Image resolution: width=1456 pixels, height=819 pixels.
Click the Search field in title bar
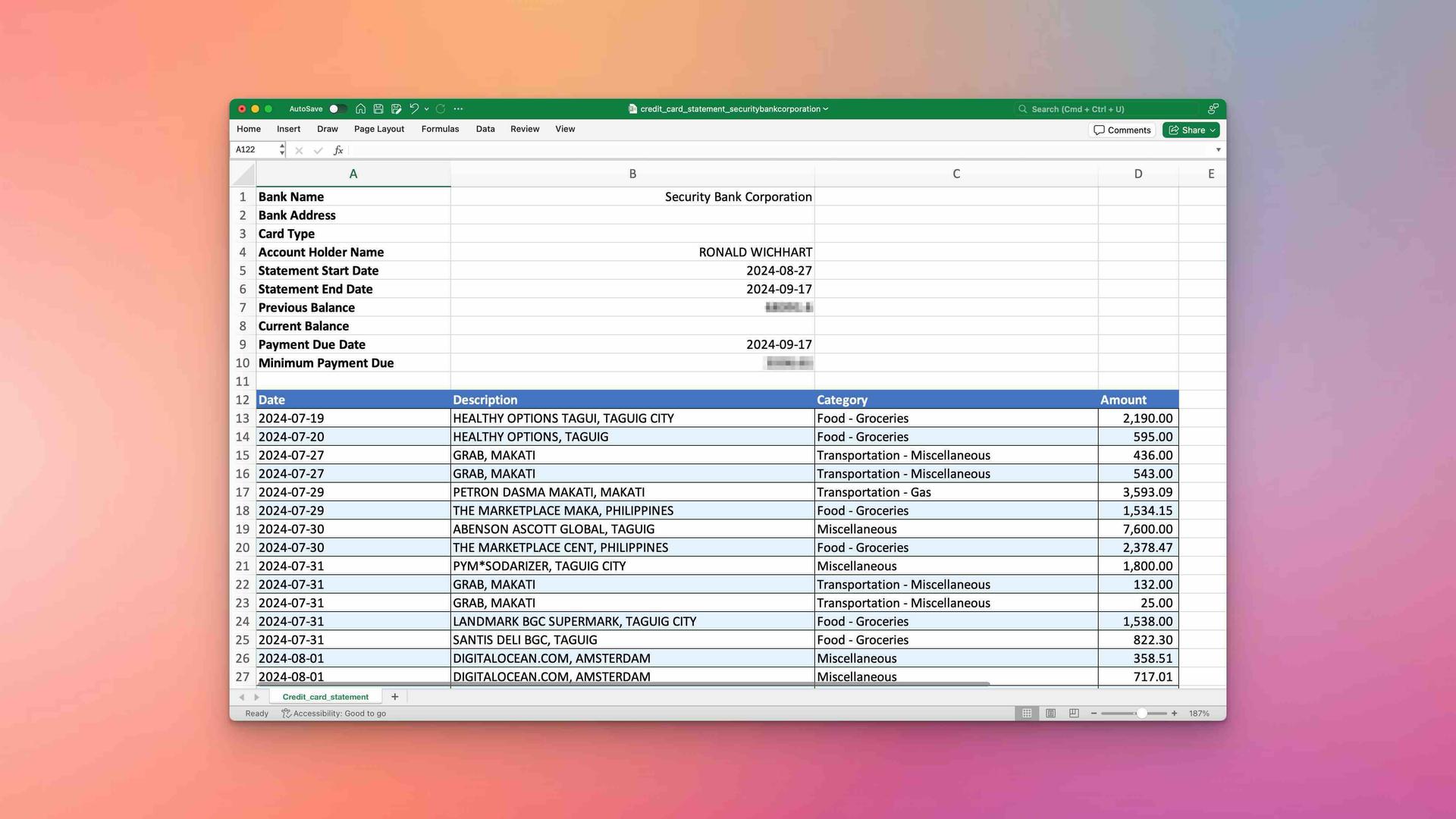point(1107,109)
